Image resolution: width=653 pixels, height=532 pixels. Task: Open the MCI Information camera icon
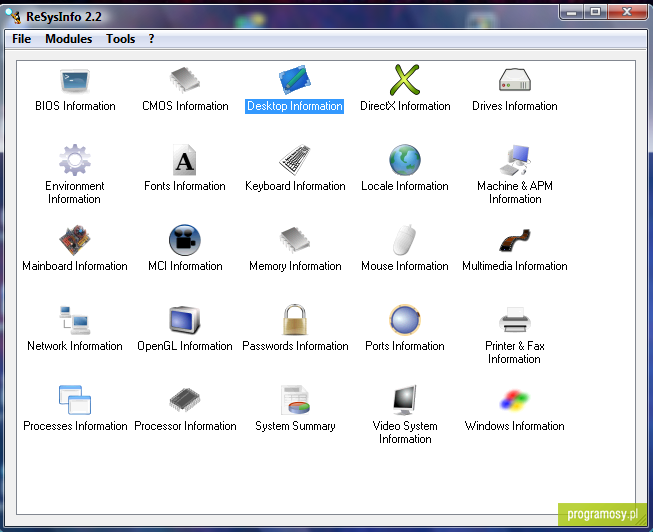pyautogui.click(x=185, y=240)
